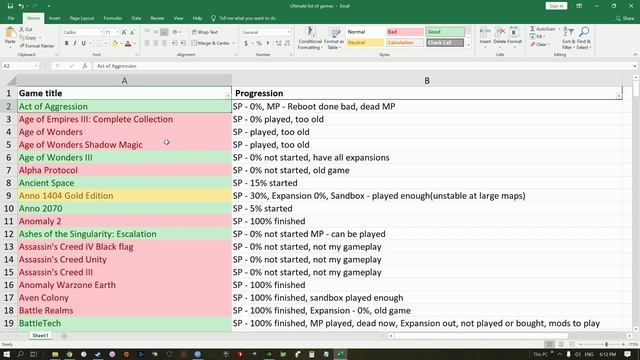Increase font size with larger A icon
The width and height of the screenshot is (640, 360).
[124, 32]
